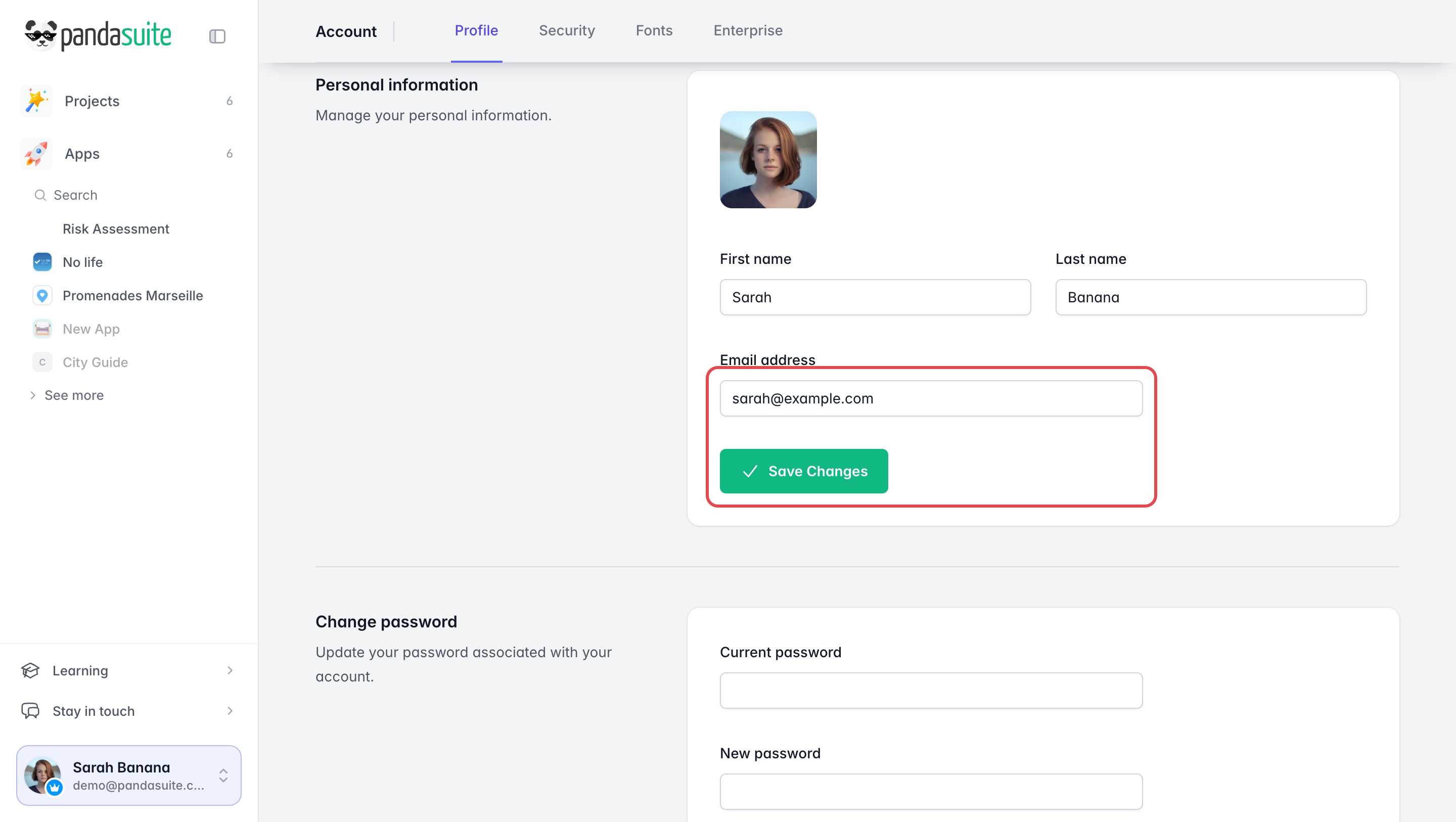The width and height of the screenshot is (1456, 822).
Task: Click the crown badge on user avatar
Action: (54, 787)
